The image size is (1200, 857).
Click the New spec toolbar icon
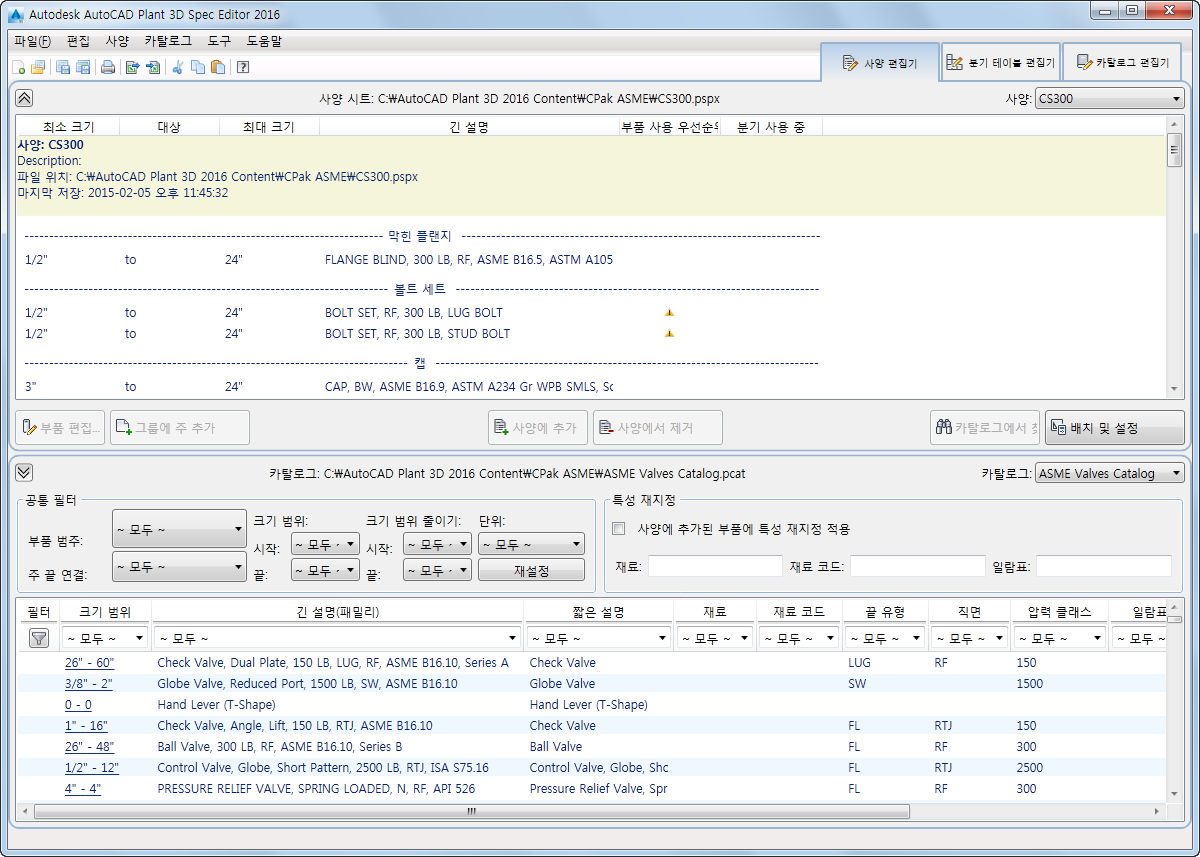tap(18, 68)
